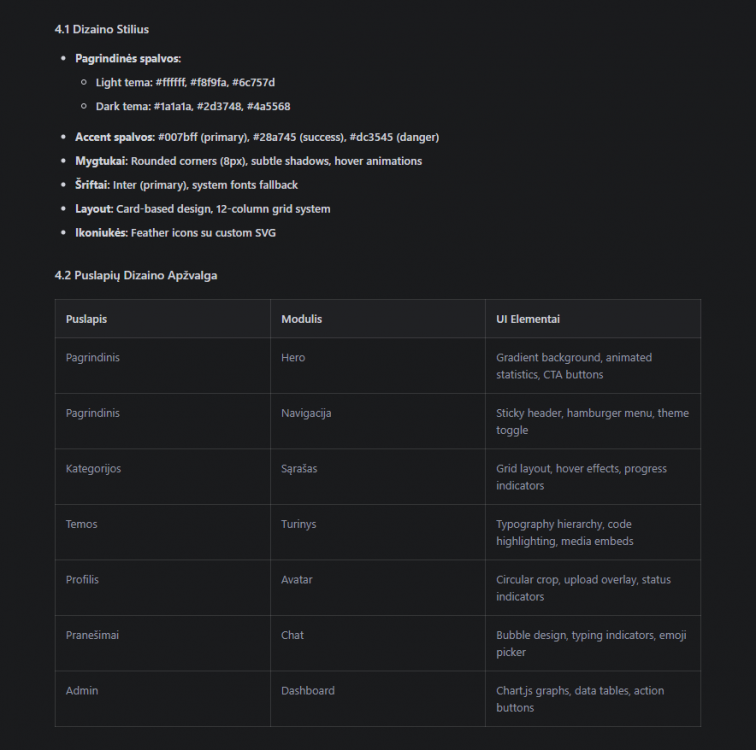Select the 'Navigacija' module cell
The width and height of the screenshot is (756, 750).
pyautogui.click(x=378, y=421)
